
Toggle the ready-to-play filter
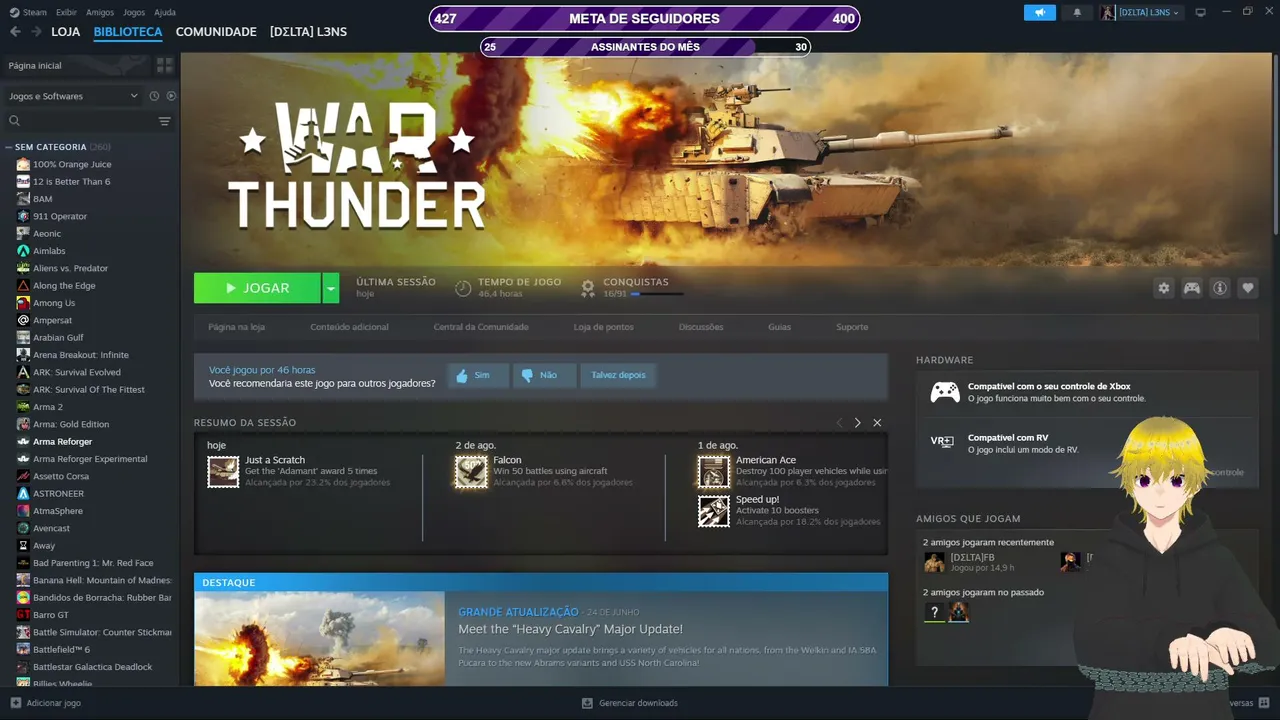tap(171, 96)
